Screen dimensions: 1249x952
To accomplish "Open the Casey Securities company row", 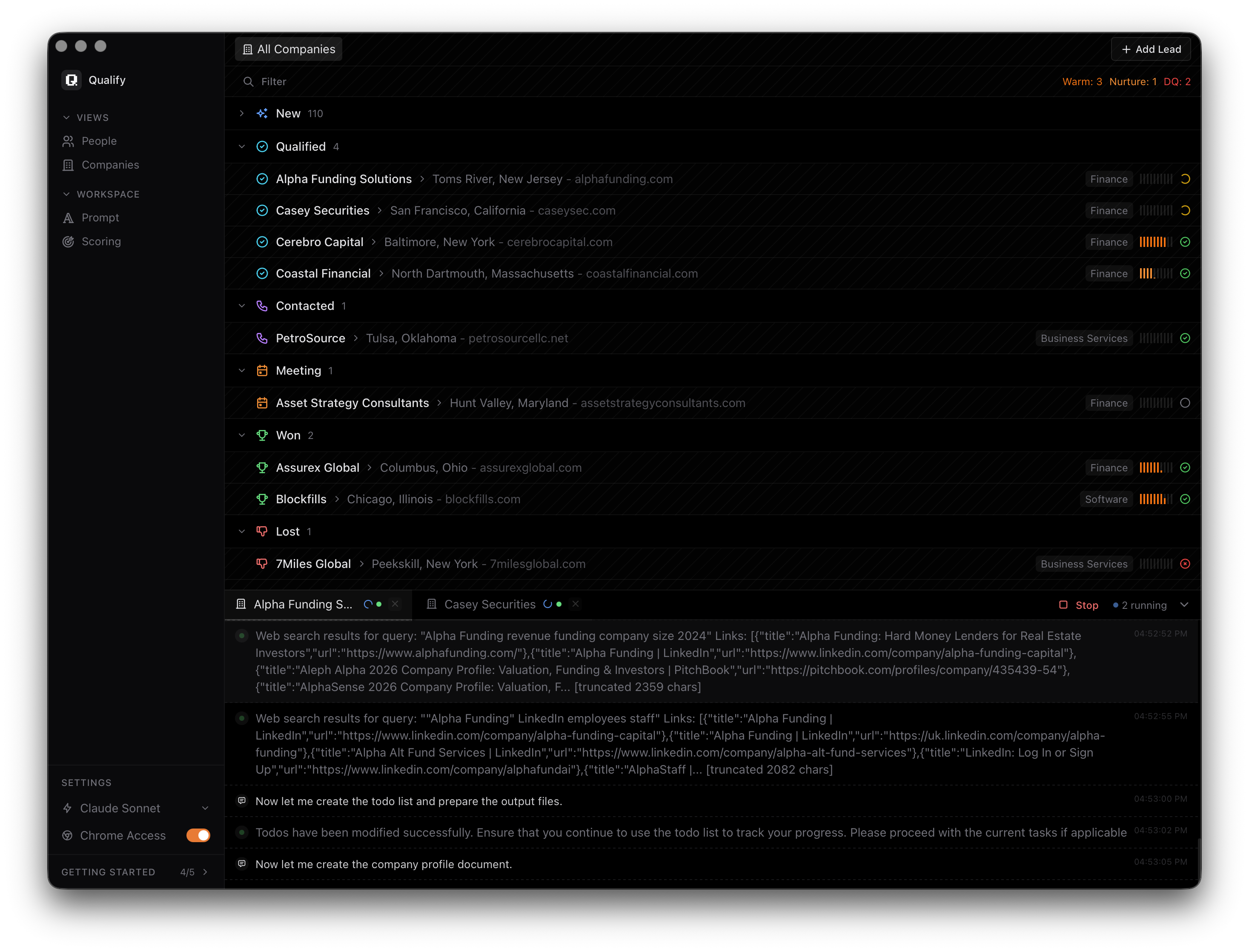I will point(713,211).
